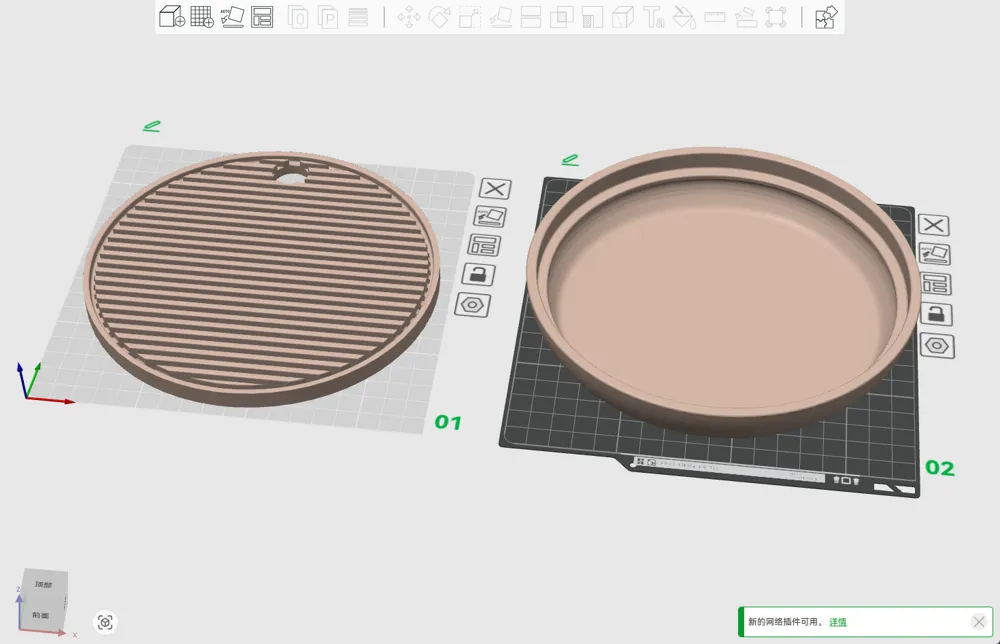The height and width of the screenshot is (644, 1000).
Task: Click the top face of view cube
Action: [44, 584]
